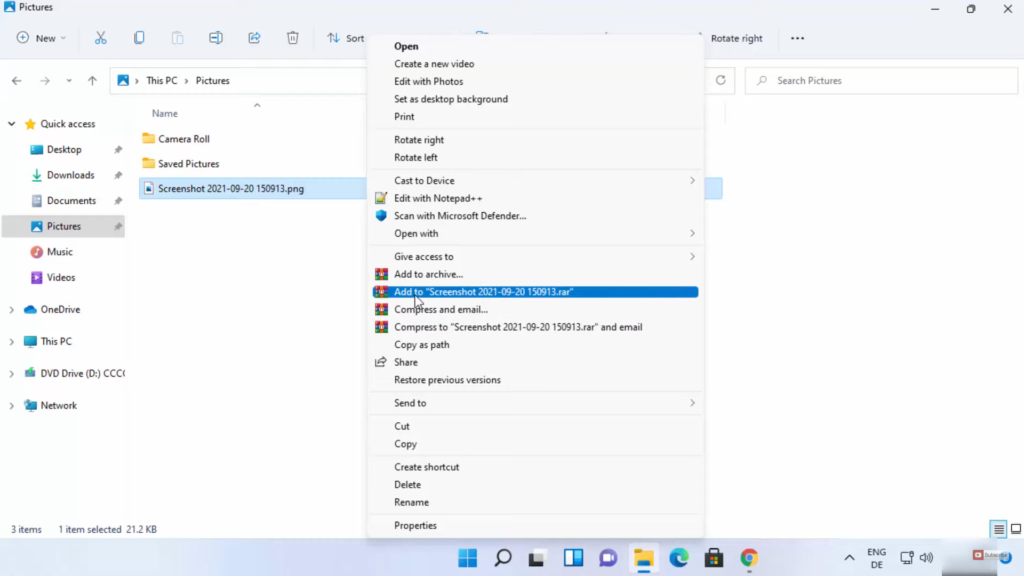This screenshot has height=576, width=1024.
Task: Click the Share icon in toolbar
Action: click(x=254, y=38)
